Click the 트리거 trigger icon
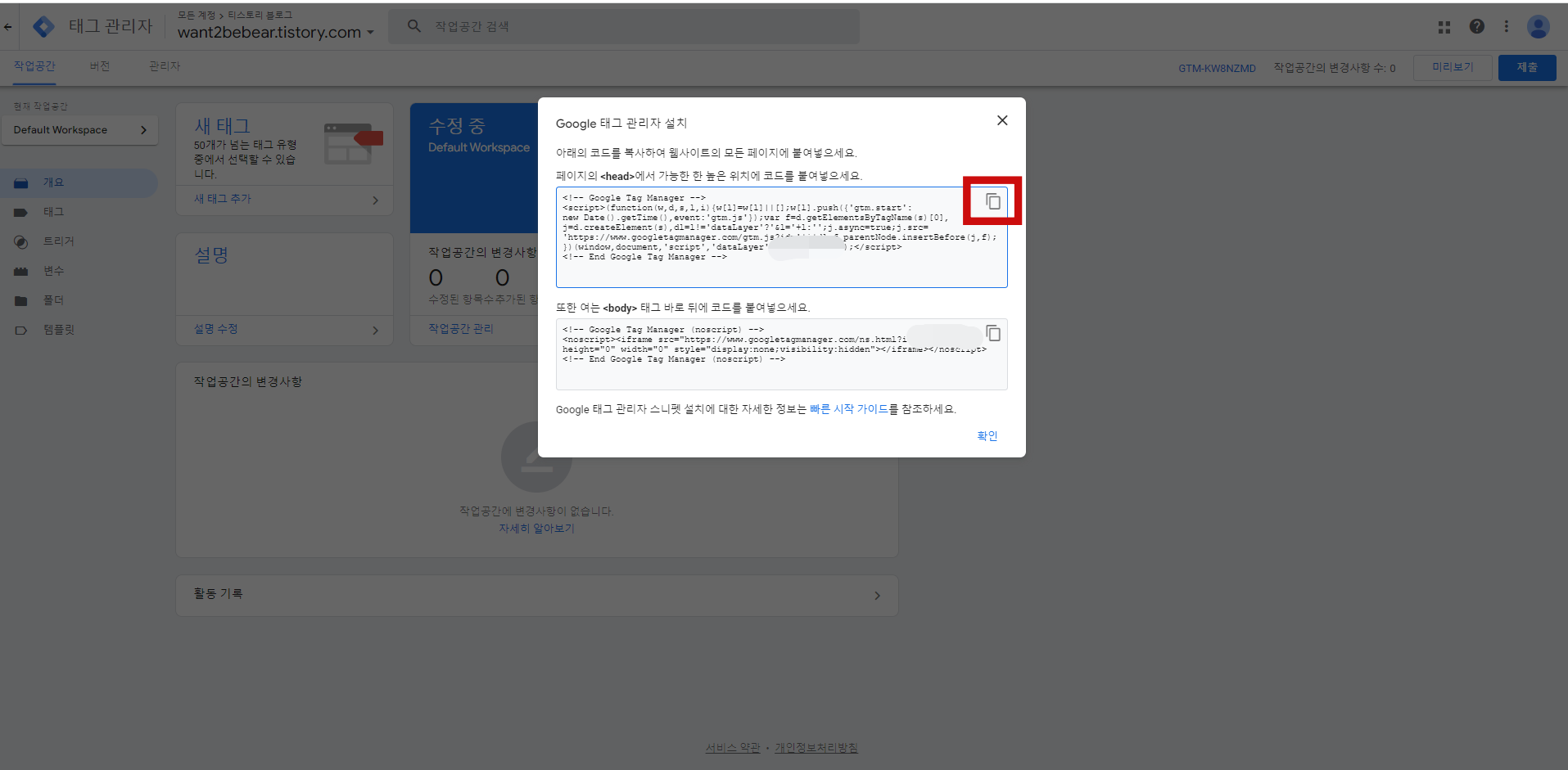Screen dimensions: 1568x770 (x=21, y=242)
